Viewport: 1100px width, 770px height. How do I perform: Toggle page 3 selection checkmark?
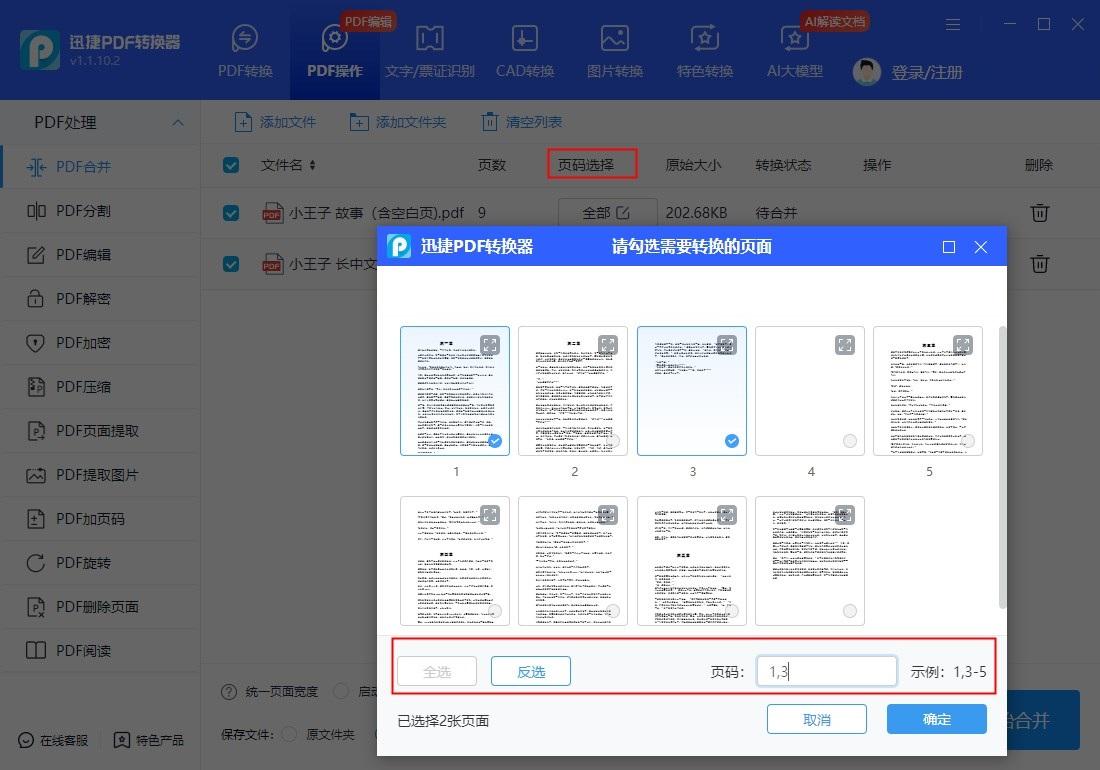coord(732,440)
